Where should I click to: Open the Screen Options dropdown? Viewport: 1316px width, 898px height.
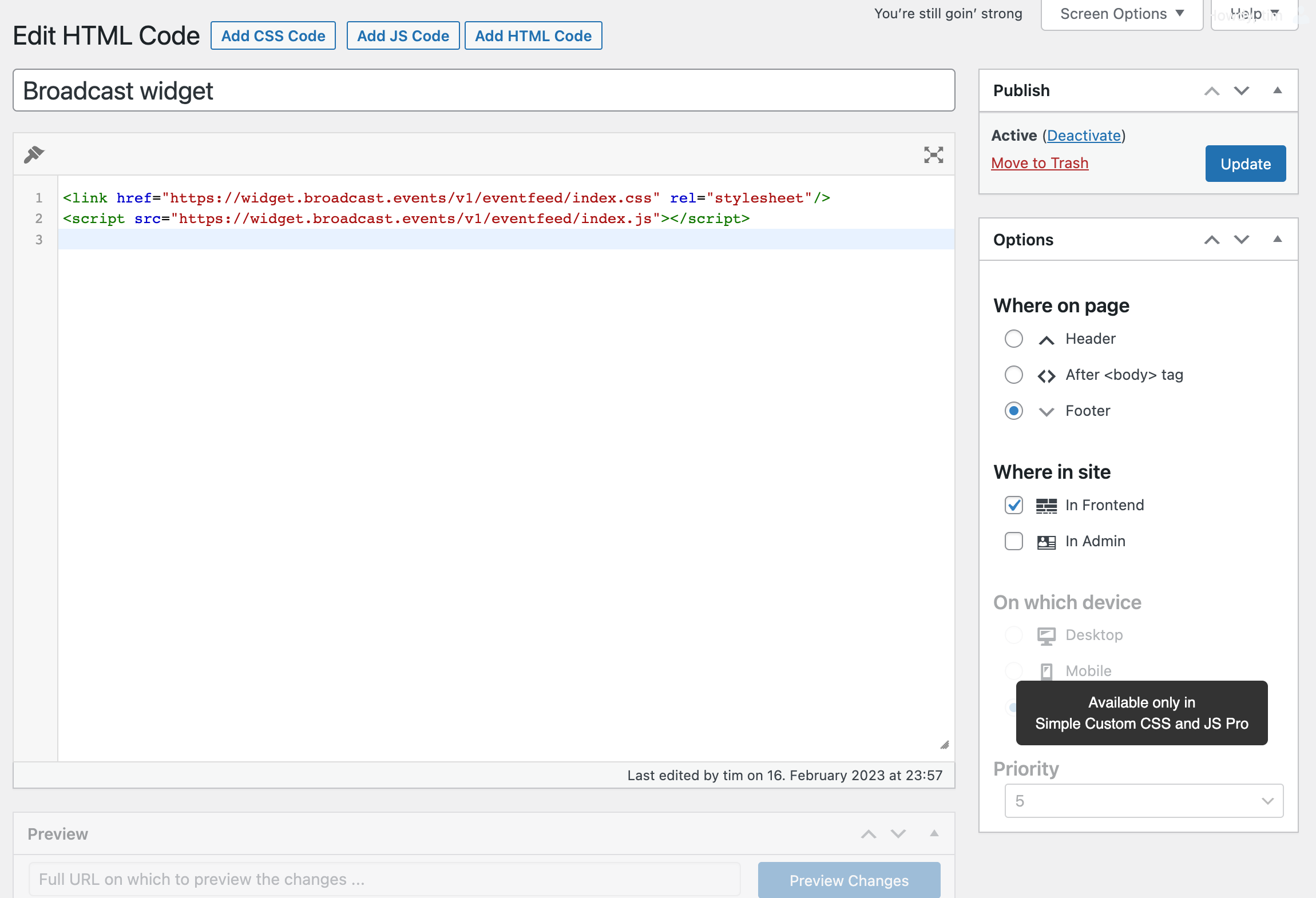[1121, 14]
